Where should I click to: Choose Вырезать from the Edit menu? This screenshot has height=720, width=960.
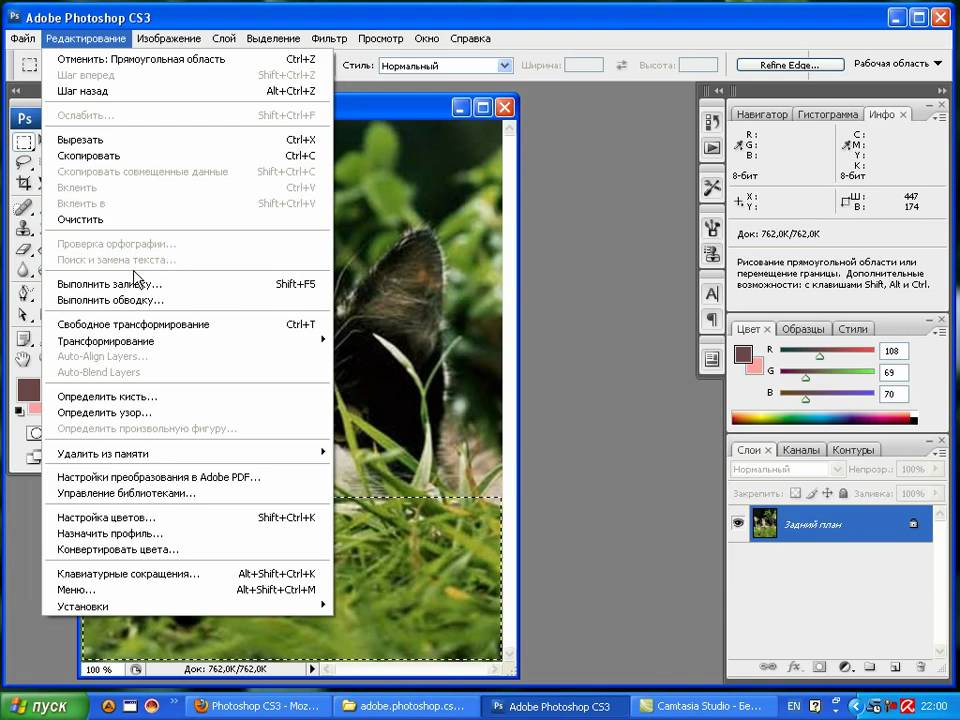pos(188,140)
